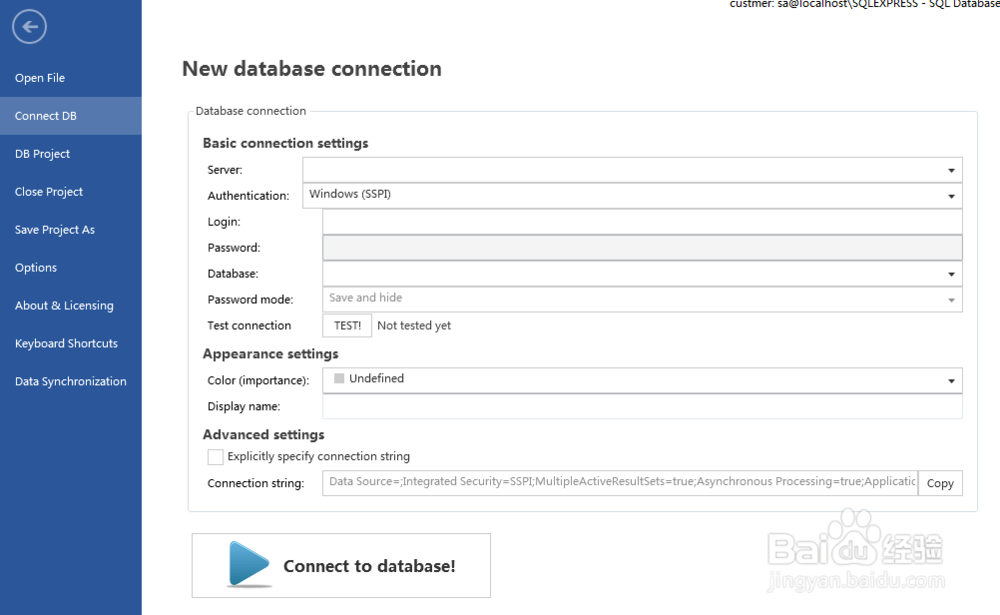Enable Explicitly specify connection string

click(x=215, y=456)
